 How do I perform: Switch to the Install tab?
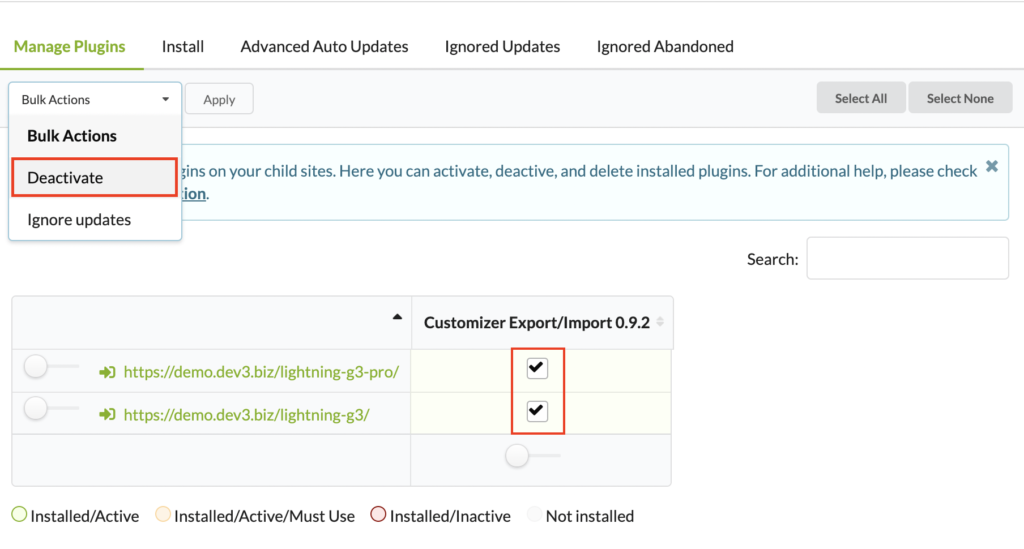point(183,46)
